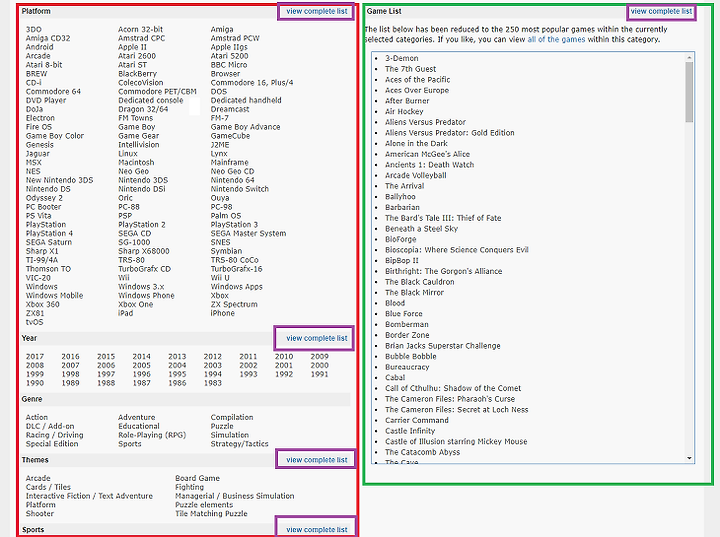Open Beneath a Steel Sky entry
This screenshot has width=720, height=537.
click(421, 229)
